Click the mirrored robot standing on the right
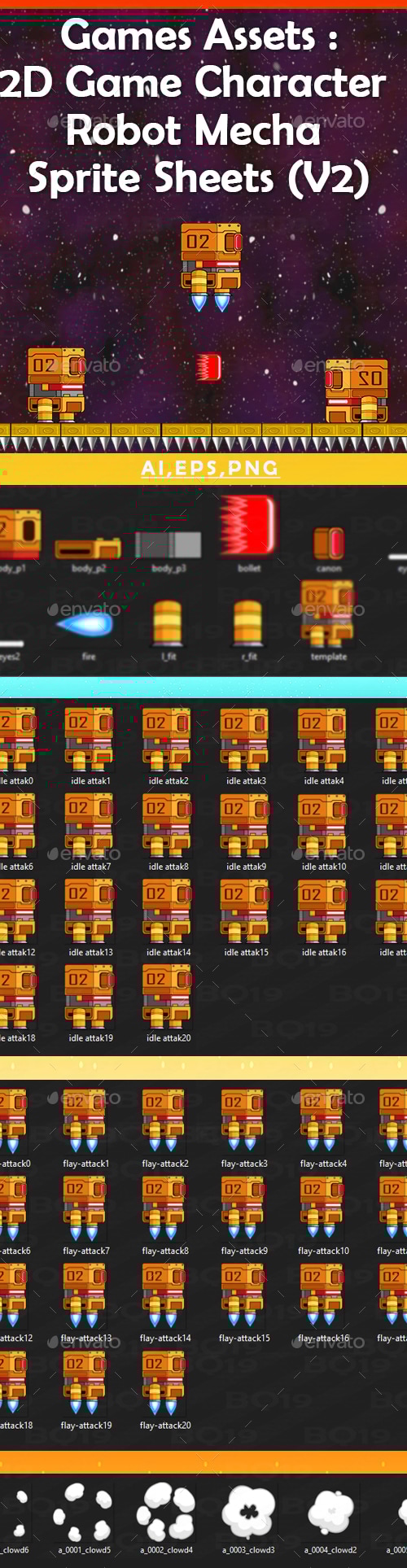The width and height of the screenshot is (407, 1568). (357, 391)
